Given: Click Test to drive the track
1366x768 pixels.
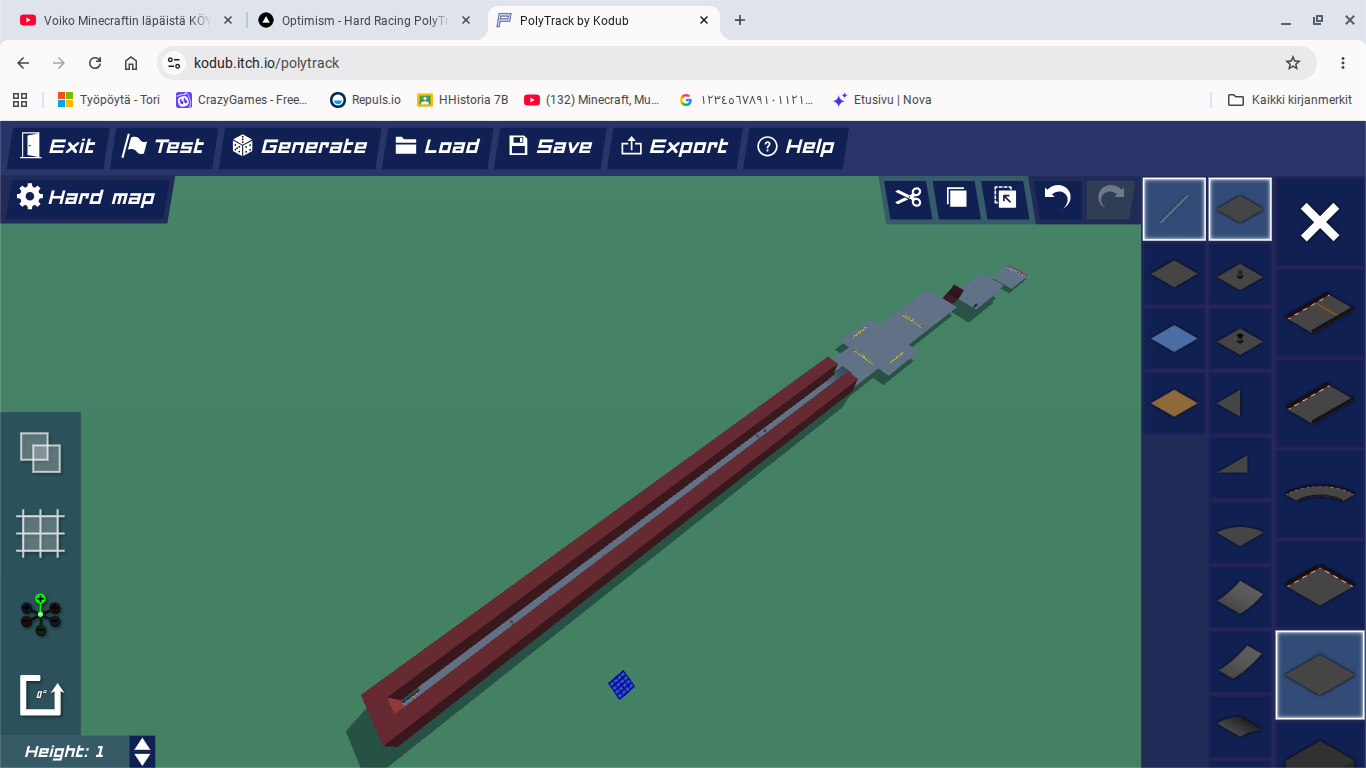Looking at the screenshot, I should tap(163, 146).
